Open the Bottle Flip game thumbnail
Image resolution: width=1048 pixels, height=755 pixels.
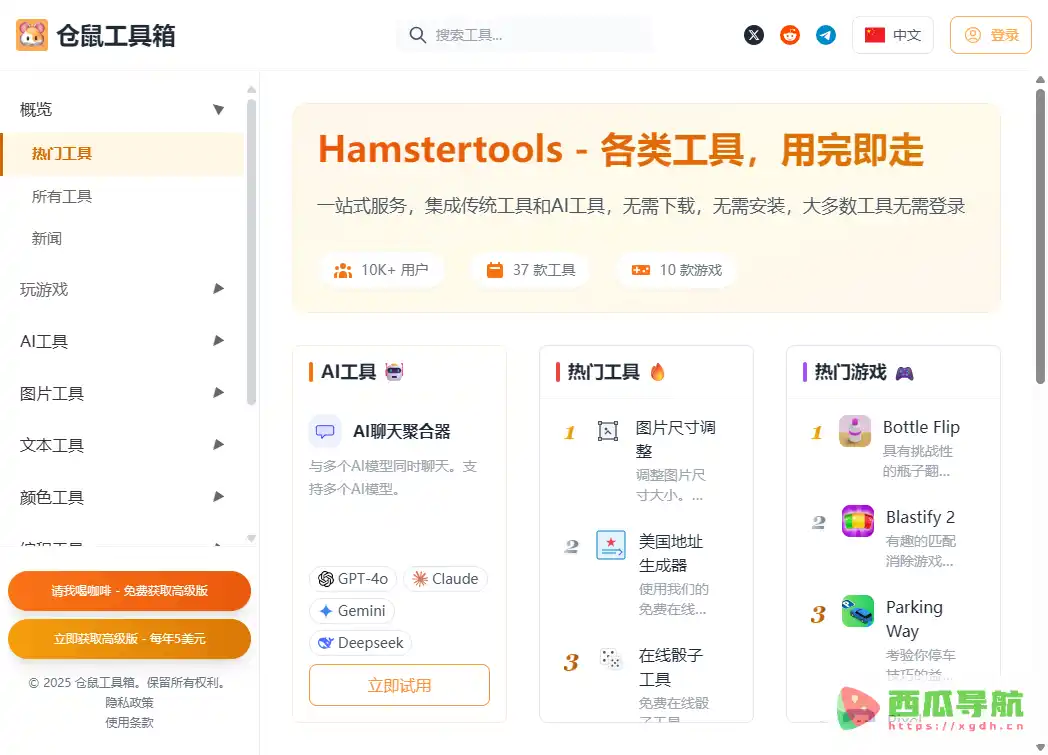pyautogui.click(x=855, y=431)
